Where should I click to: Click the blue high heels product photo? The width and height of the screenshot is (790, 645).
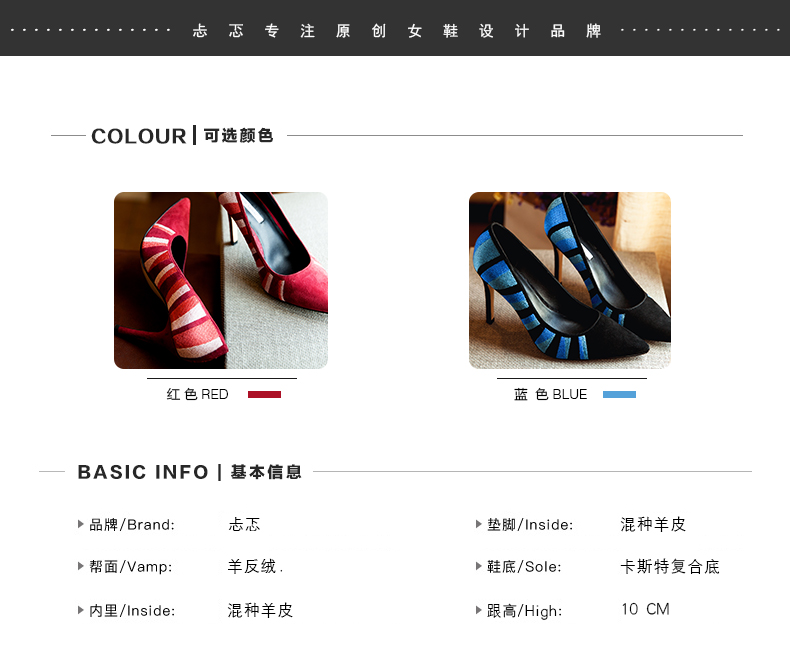click(570, 280)
